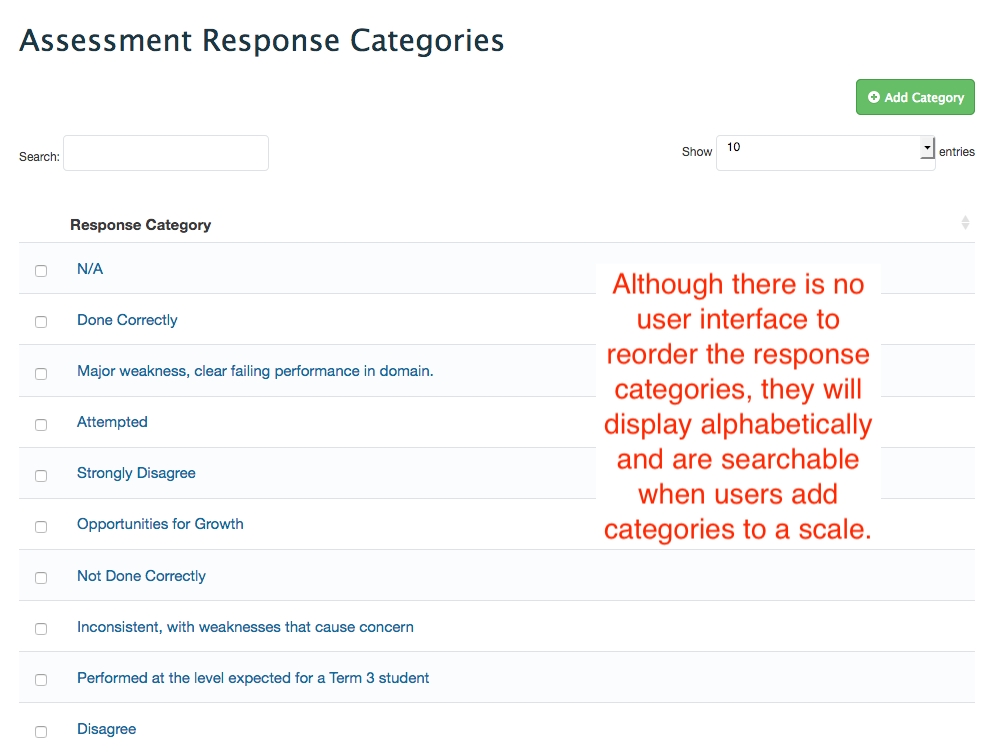Sort by the Response Category column arrows

[x=964, y=223]
